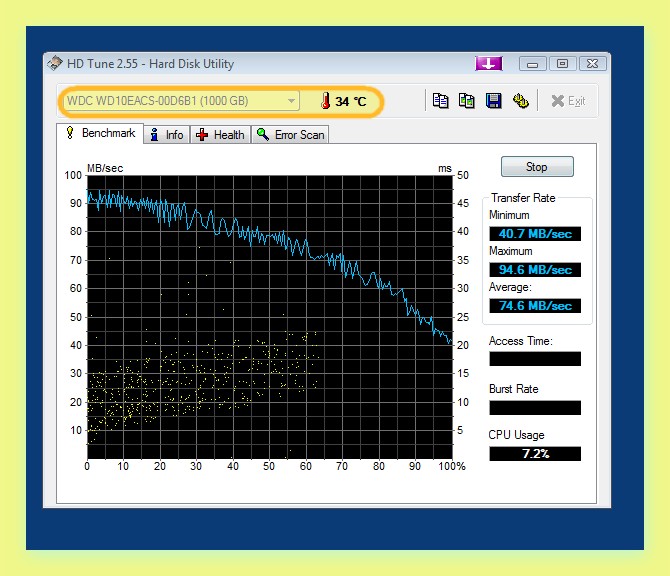Stop the running benchmark

tap(537, 167)
